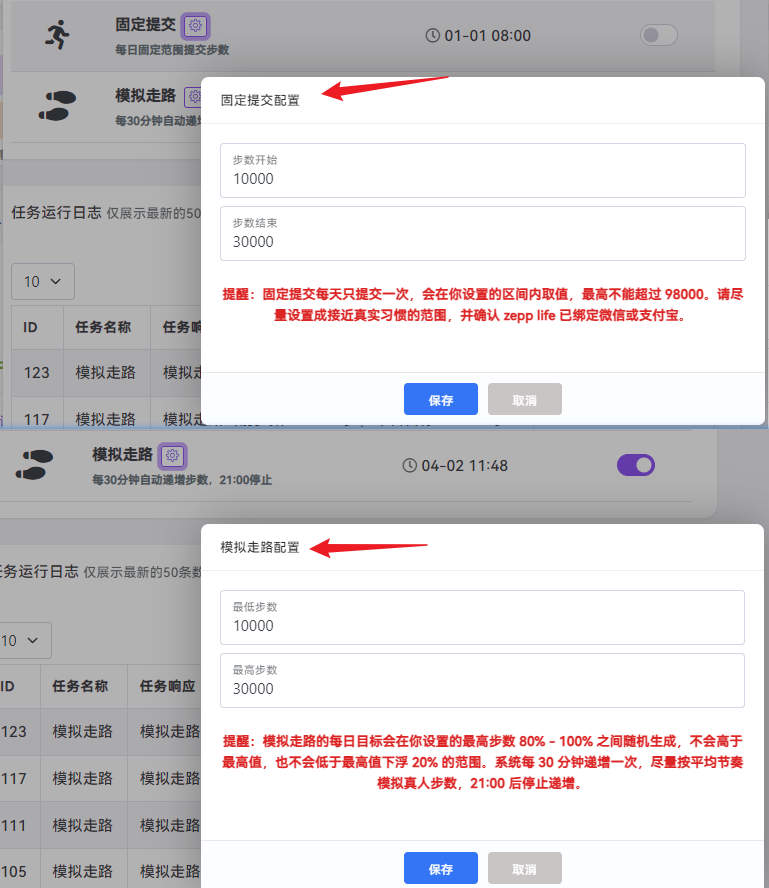Click the 最低步数 input field
The image size is (769, 888).
point(482,617)
